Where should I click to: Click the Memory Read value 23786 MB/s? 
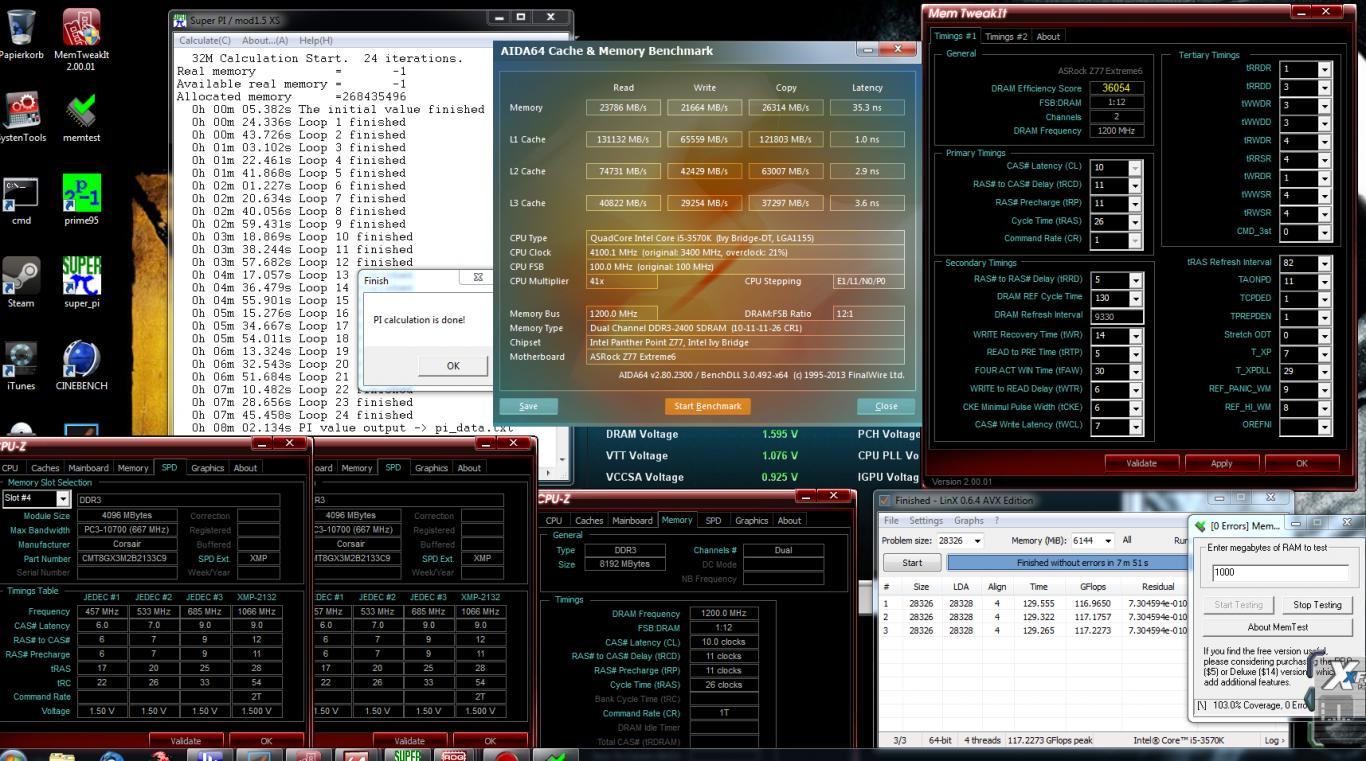pos(622,107)
